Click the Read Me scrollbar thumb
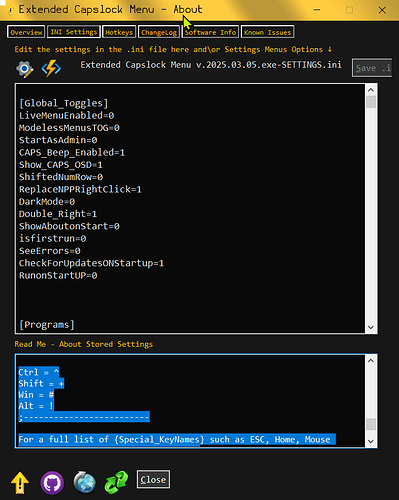 click(371, 424)
